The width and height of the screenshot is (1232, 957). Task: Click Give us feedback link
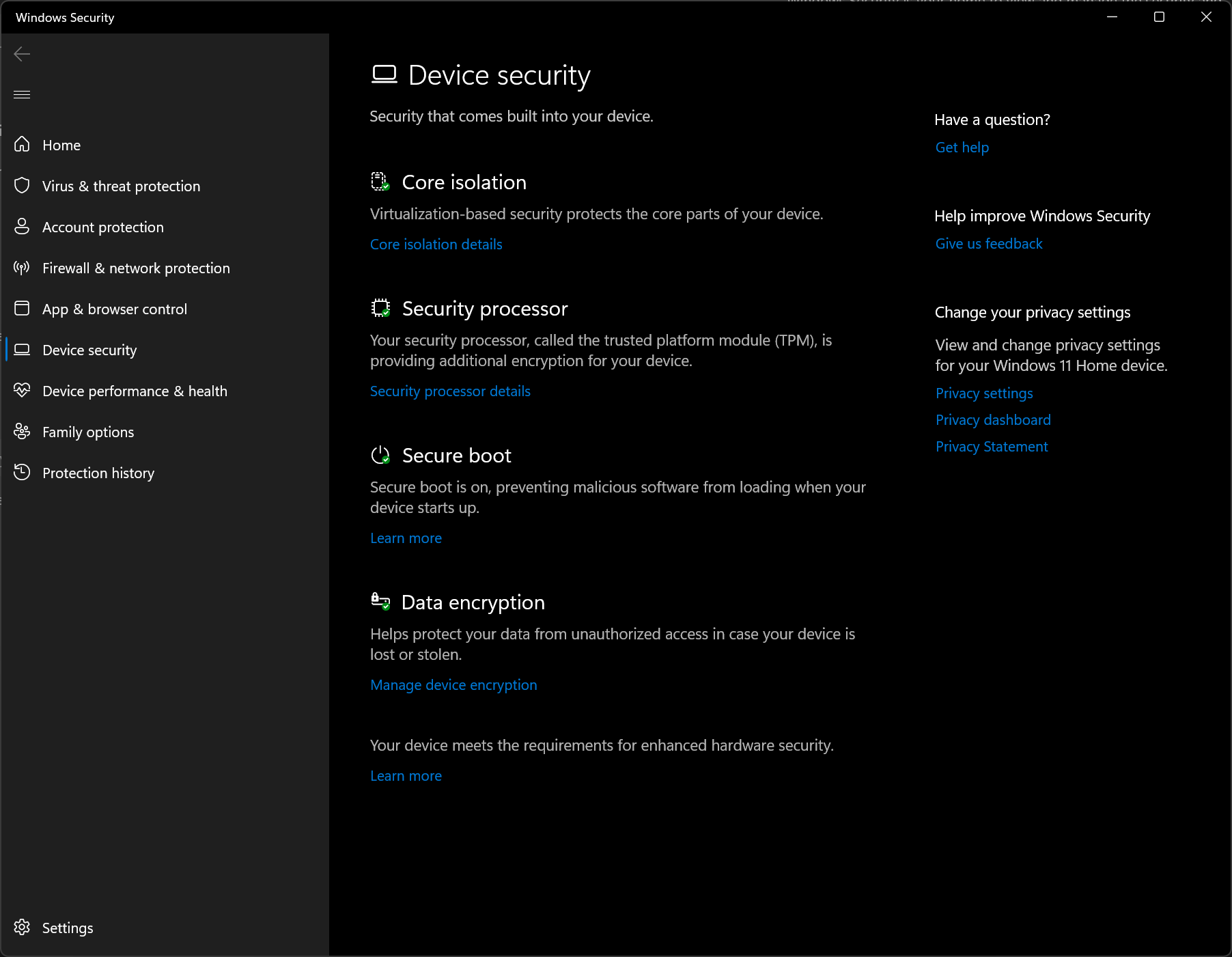[989, 243]
